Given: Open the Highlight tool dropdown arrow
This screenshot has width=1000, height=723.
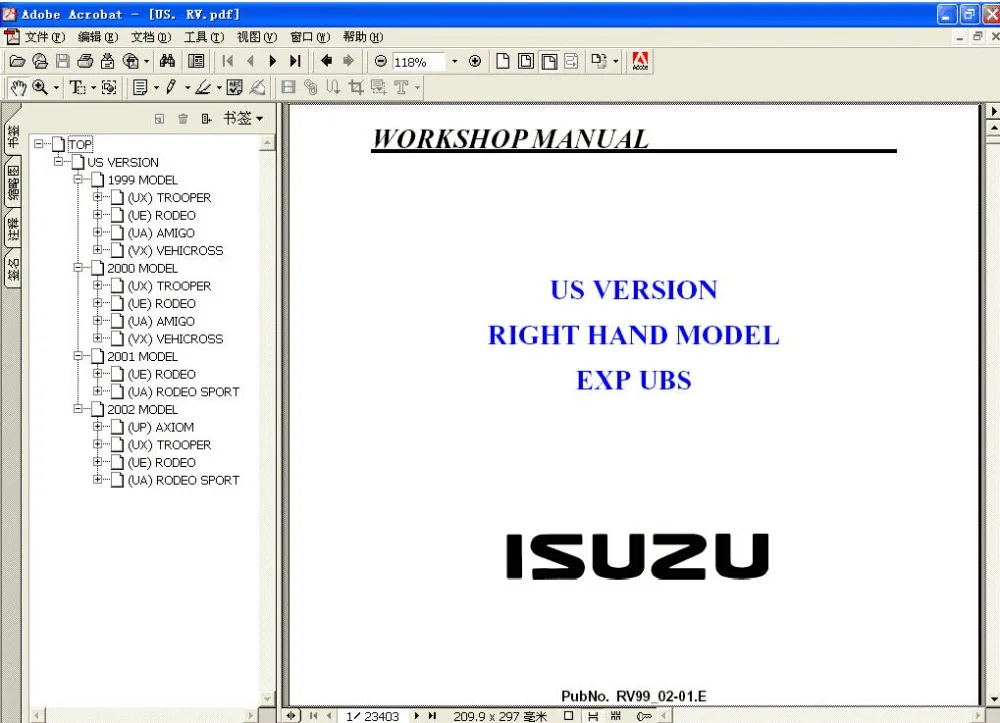Looking at the screenshot, I should coord(219,88).
